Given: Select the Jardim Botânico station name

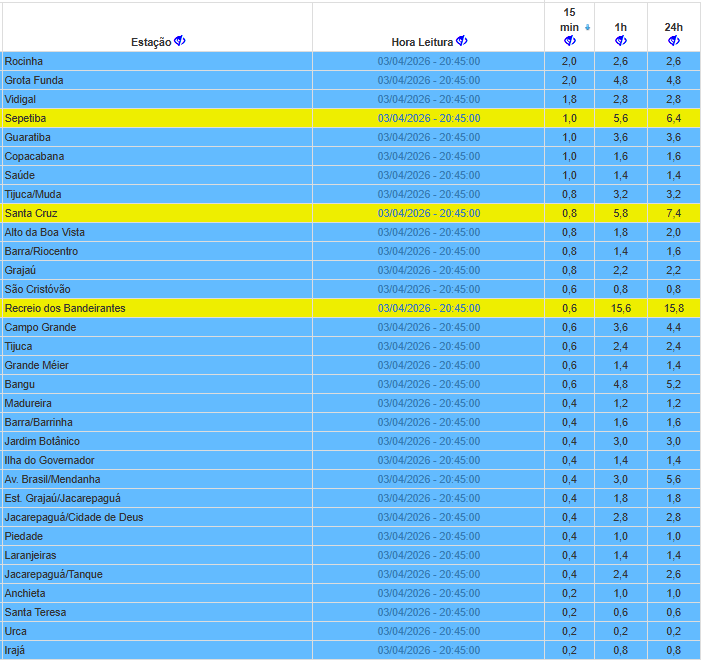Looking at the screenshot, I should (42, 441).
